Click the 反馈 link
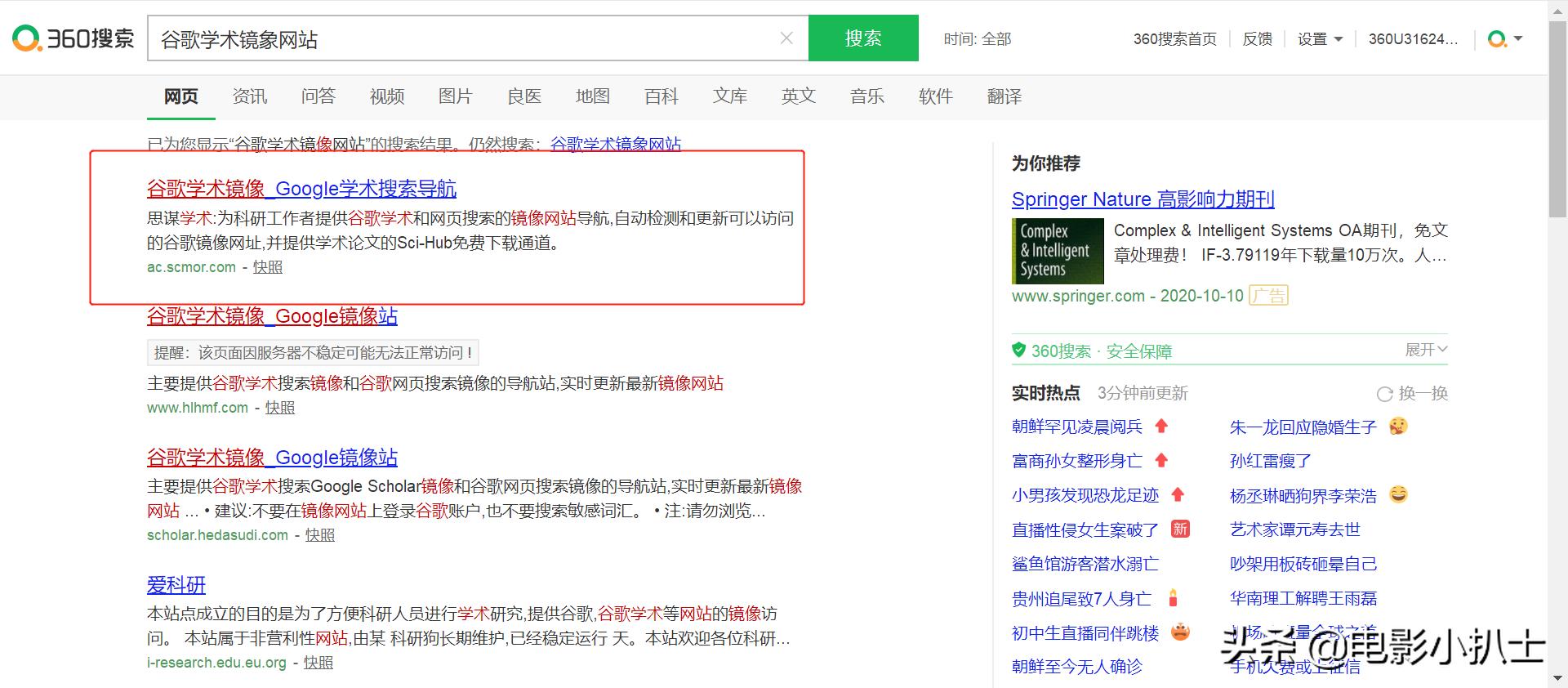 (1257, 39)
